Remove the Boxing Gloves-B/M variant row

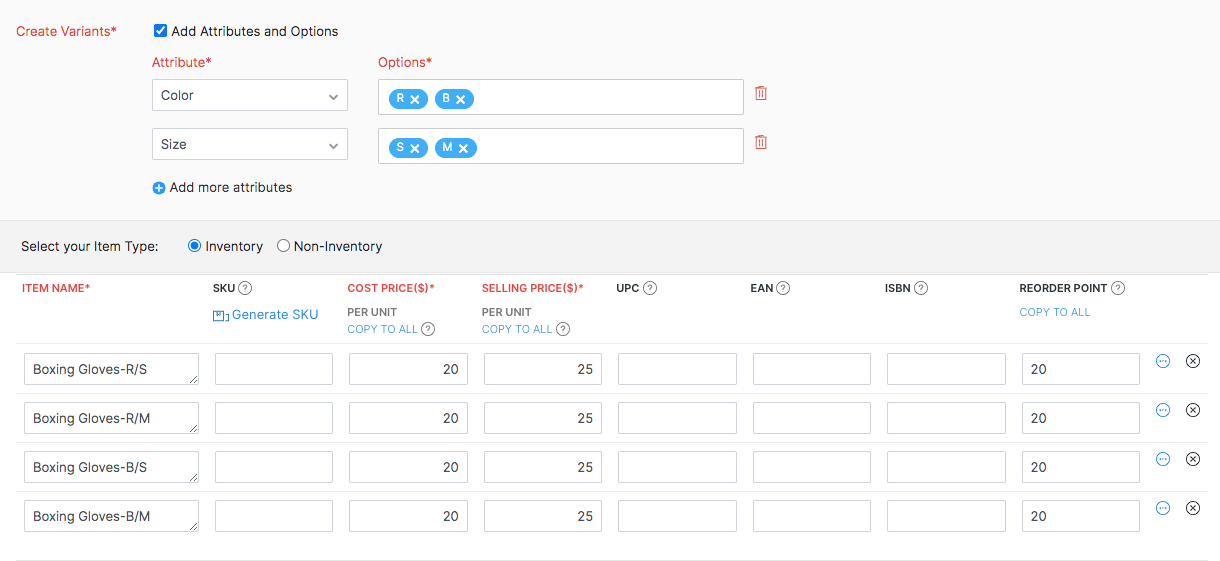tap(1192, 508)
